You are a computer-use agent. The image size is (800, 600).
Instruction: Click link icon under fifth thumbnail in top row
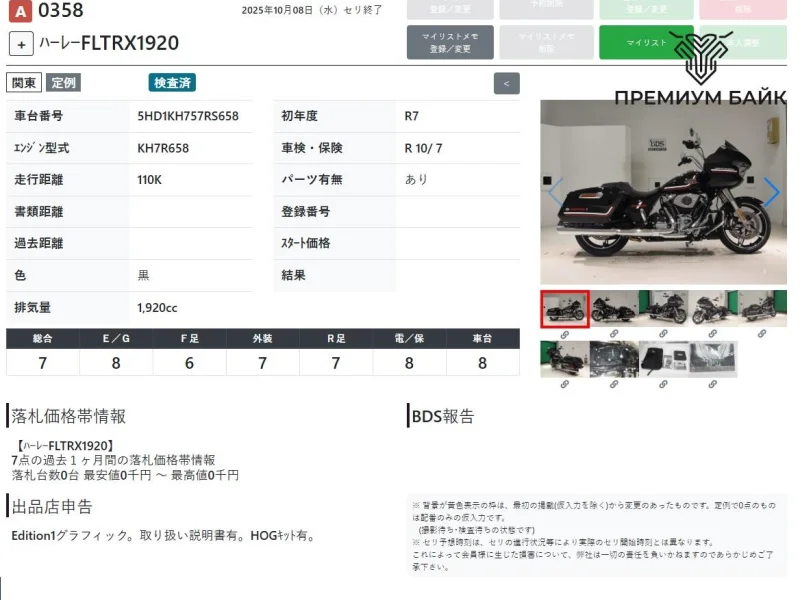tap(762, 333)
